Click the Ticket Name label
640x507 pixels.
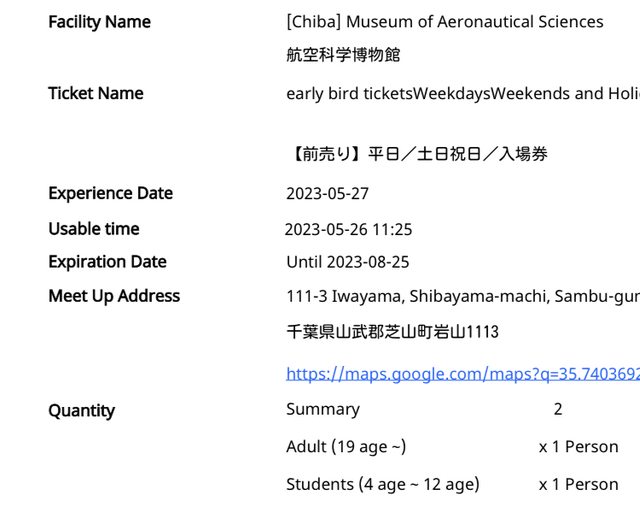coord(95,93)
